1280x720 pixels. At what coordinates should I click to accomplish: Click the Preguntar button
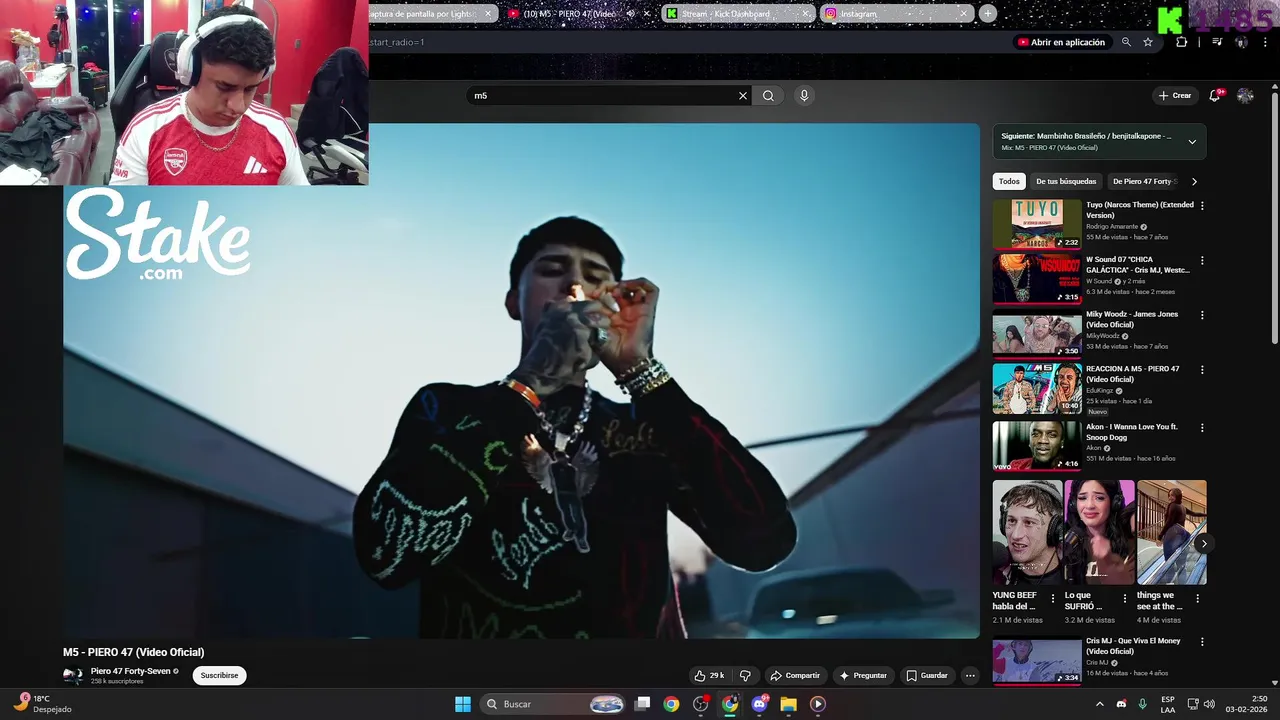click(x=863, y=676)
